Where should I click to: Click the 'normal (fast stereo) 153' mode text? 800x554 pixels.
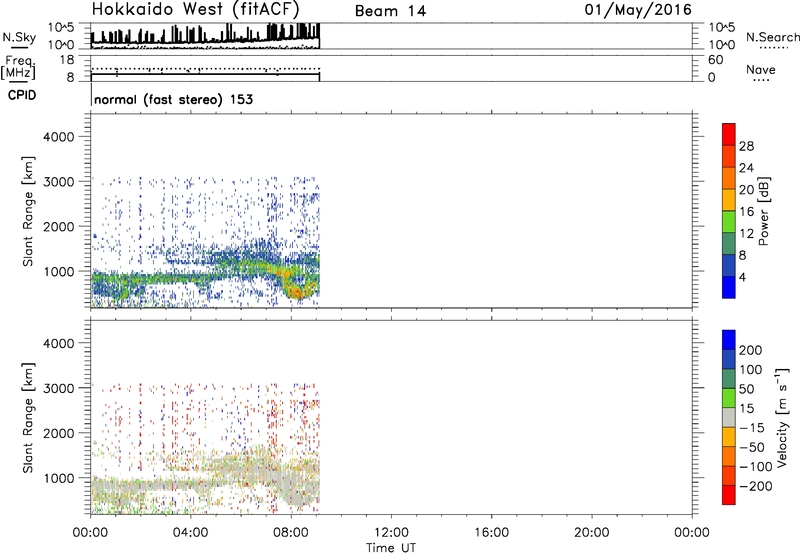173,99
